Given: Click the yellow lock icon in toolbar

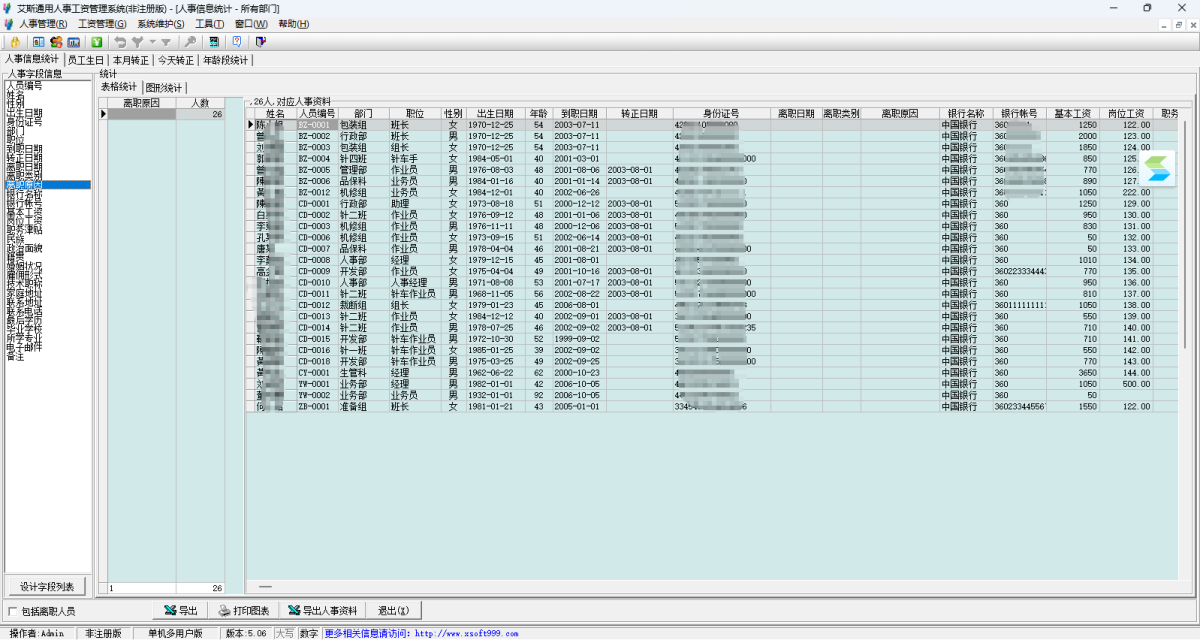Looking at the screenshot, I should coord(14,42).
